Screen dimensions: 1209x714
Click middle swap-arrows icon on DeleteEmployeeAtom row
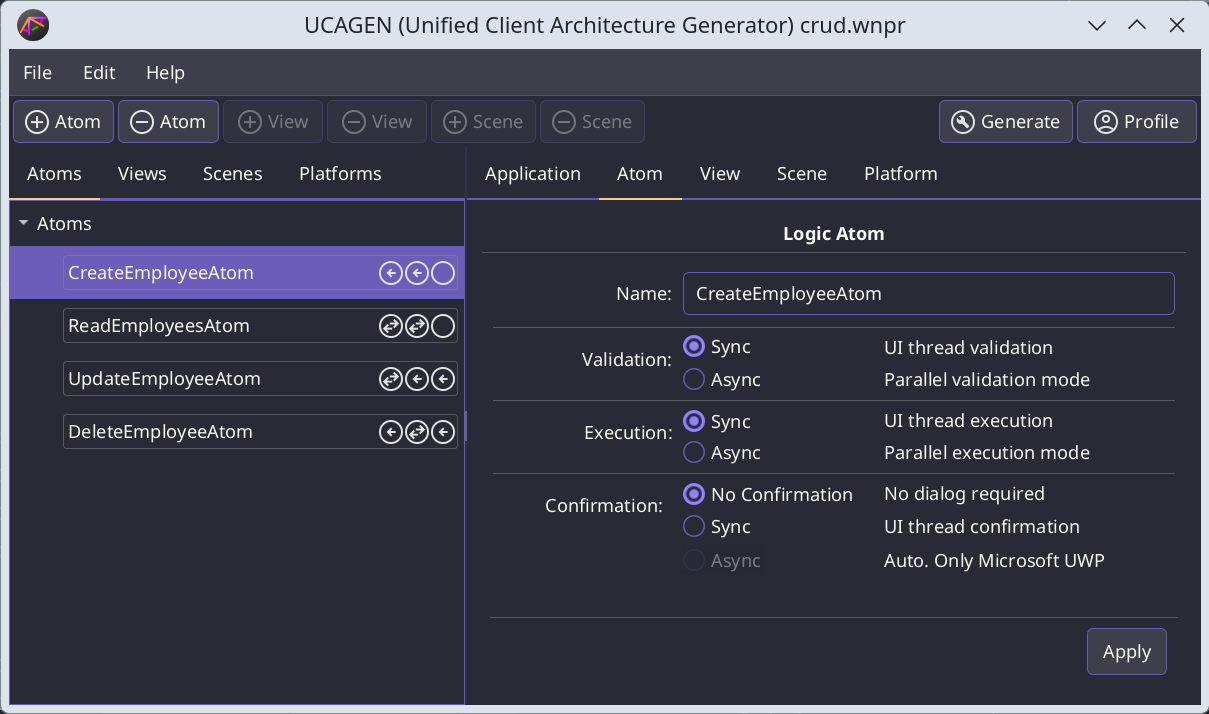(x=417, y=432)
